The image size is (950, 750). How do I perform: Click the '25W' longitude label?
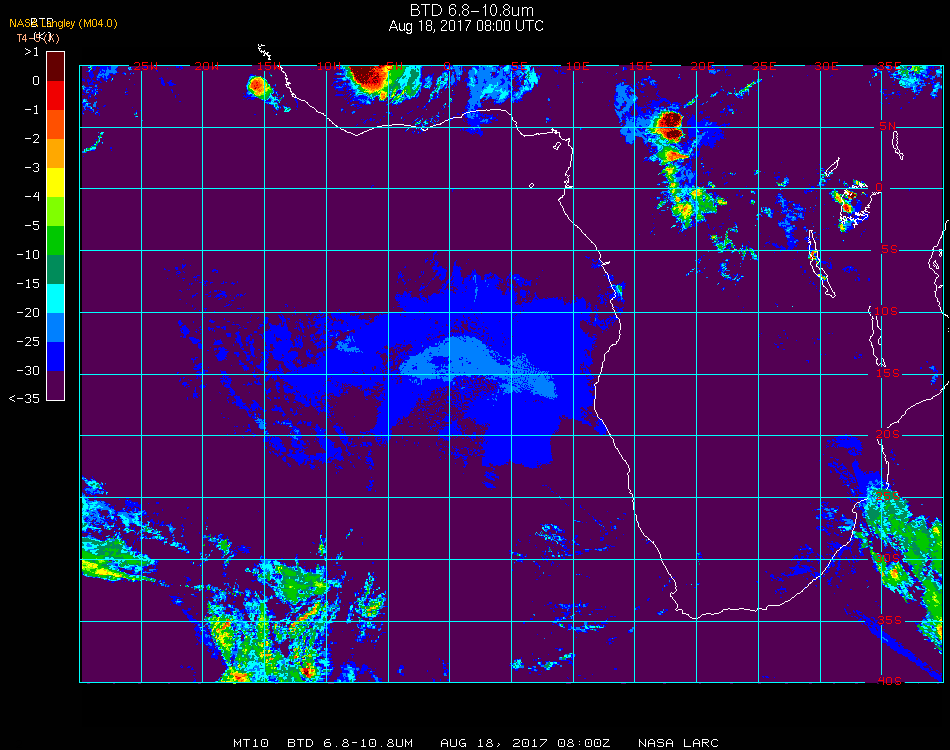(x=145, y=66)
